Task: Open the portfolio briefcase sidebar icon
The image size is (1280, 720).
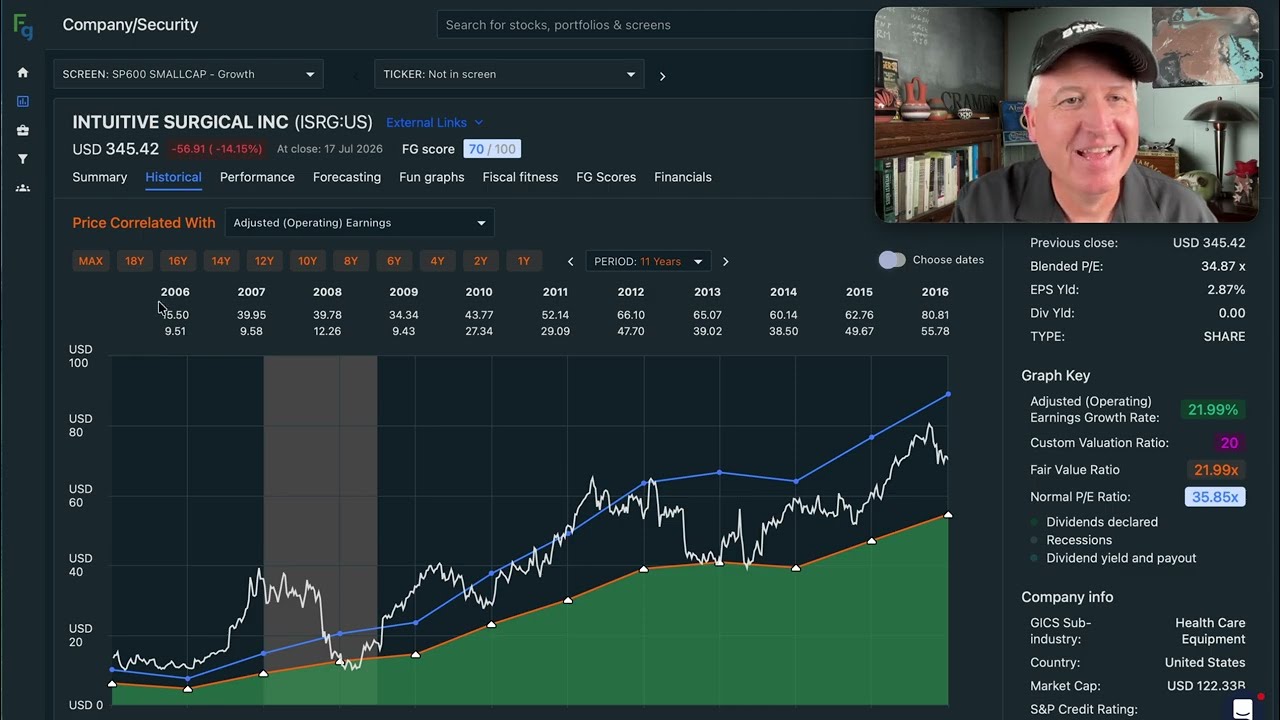Action: [23, 130]
